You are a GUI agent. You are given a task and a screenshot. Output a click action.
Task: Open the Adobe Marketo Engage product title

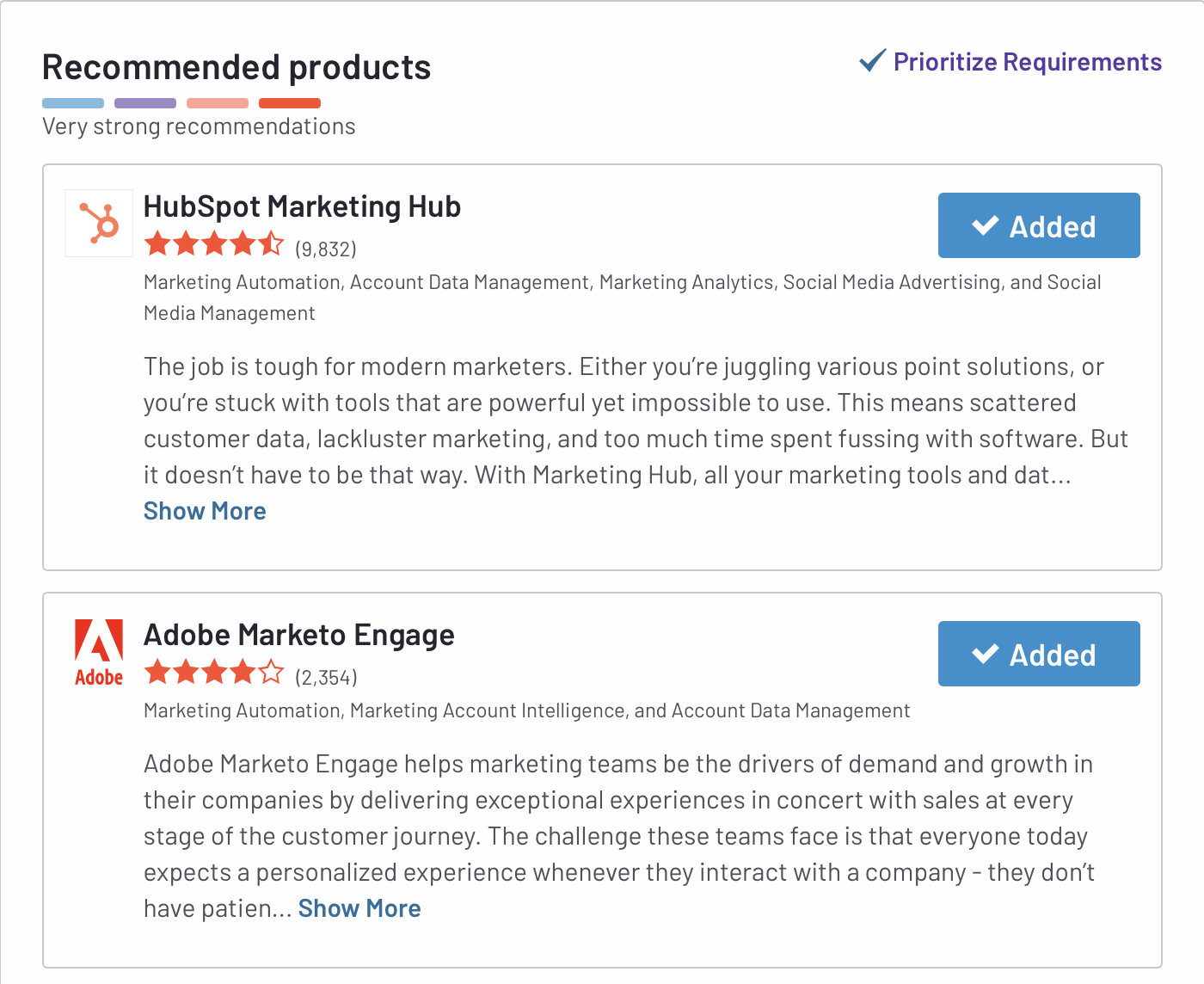point(299,635)
